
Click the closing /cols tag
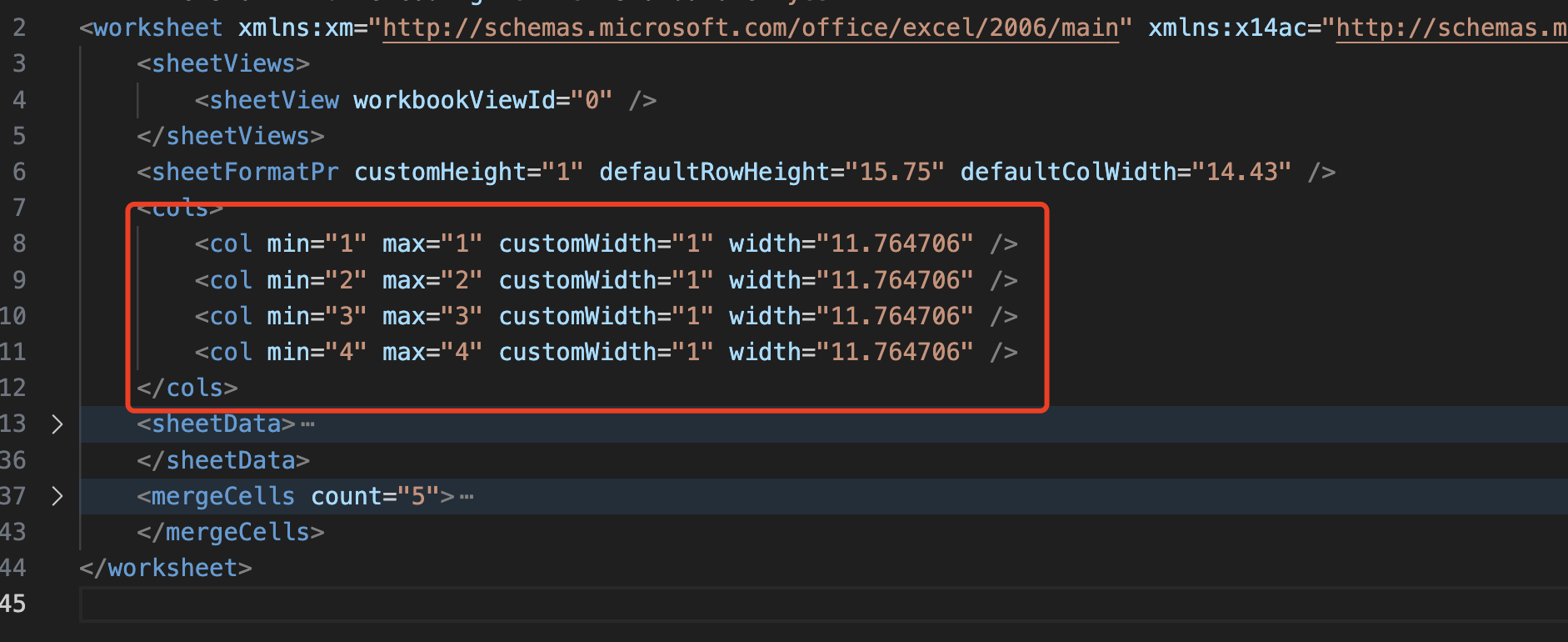[x=187, y=388]
